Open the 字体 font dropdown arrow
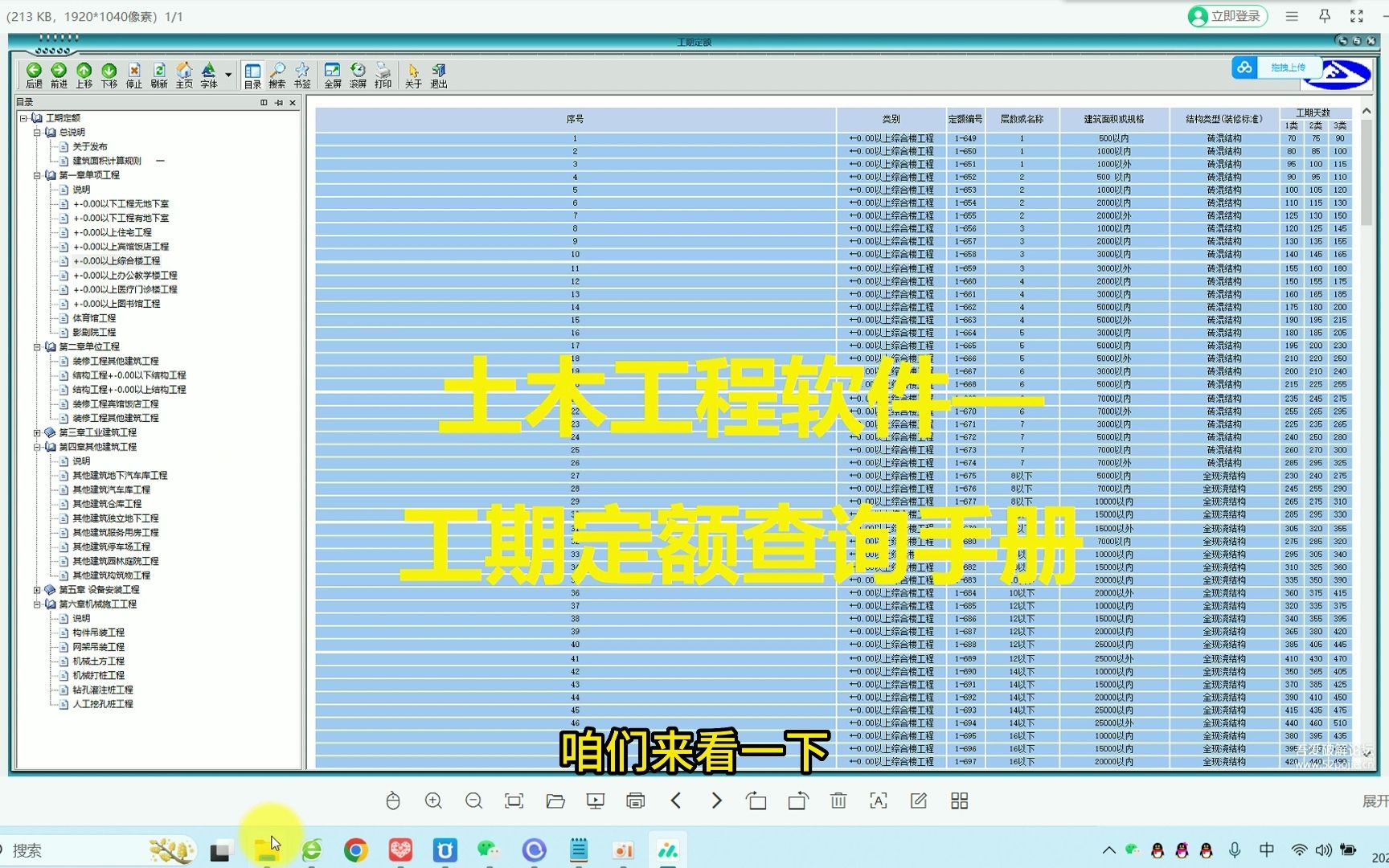1389x868 pixels. pos(227,73)
